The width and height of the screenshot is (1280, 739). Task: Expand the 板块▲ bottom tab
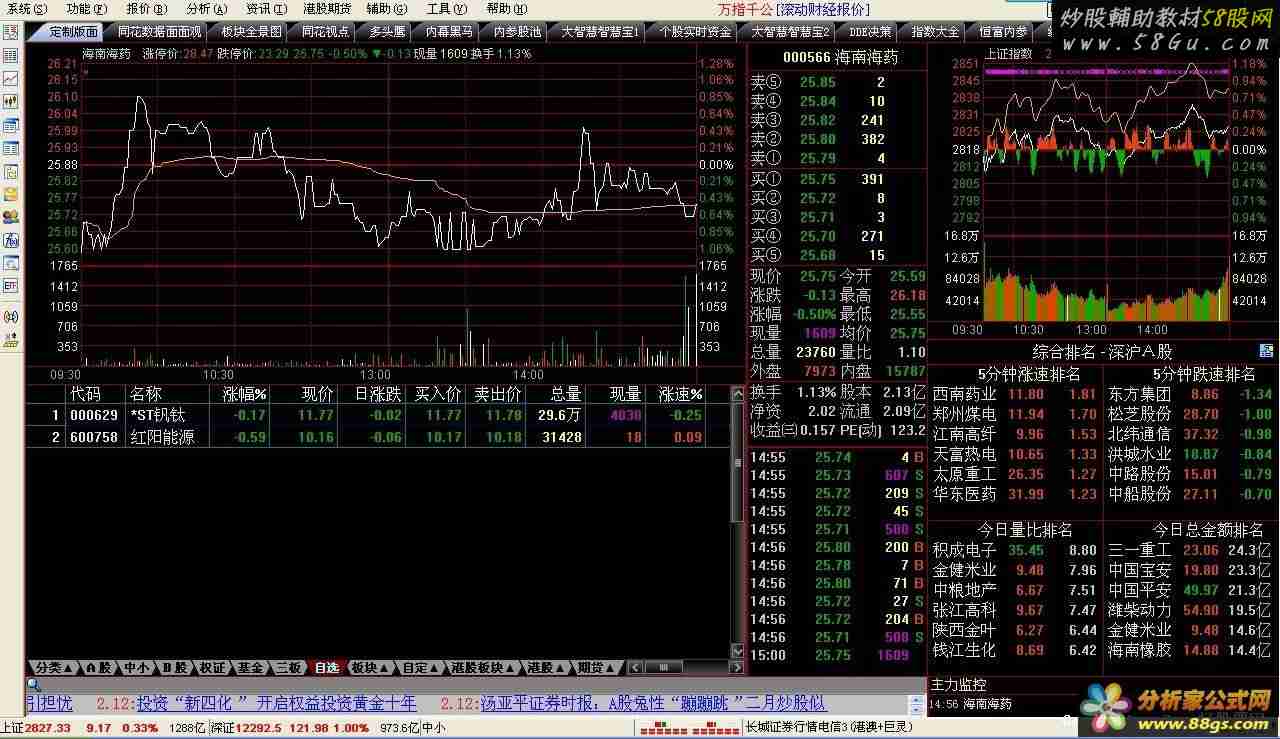pyautogui.click(x=371, y=667)
